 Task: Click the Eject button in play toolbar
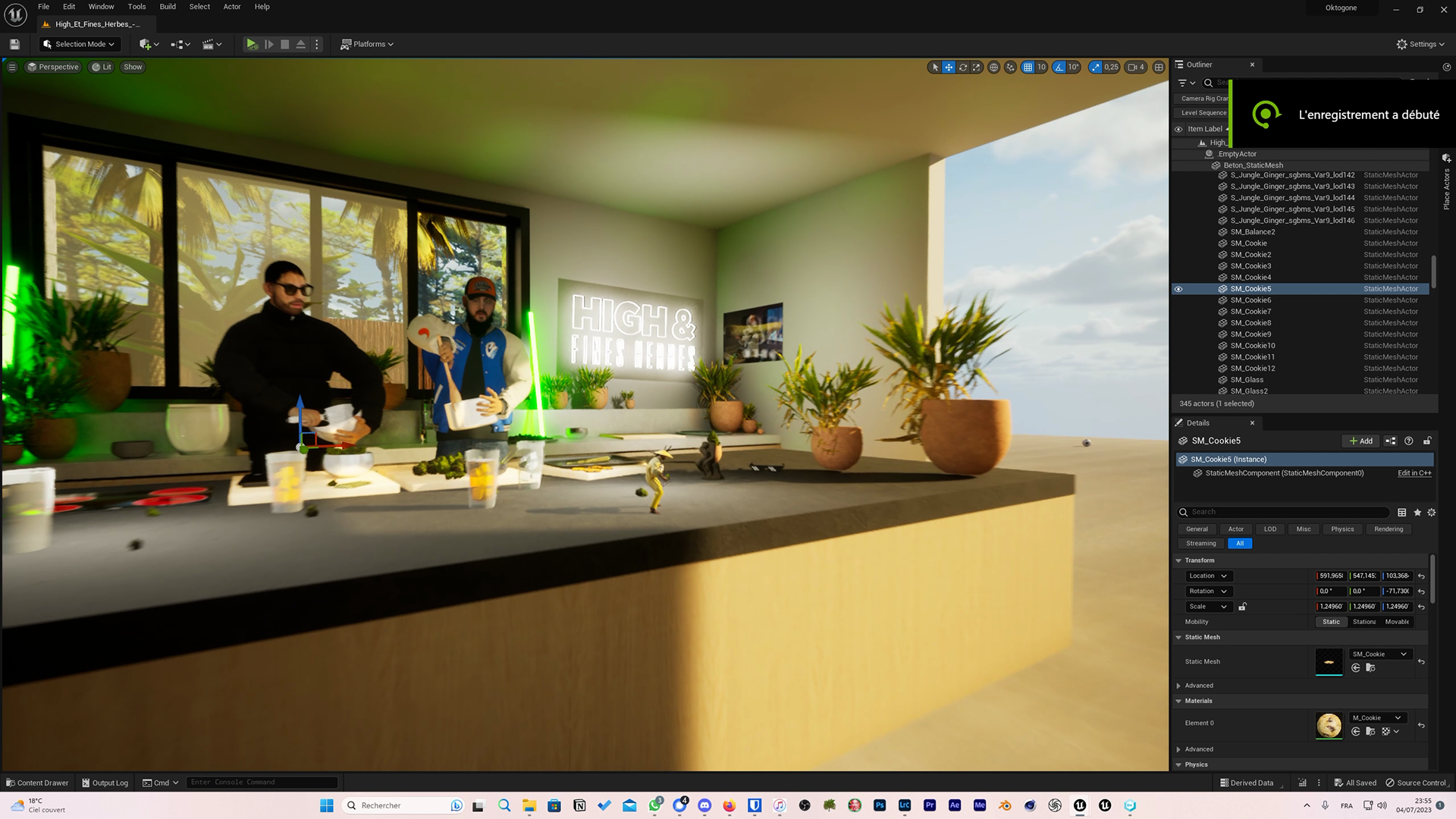[x=301, y=44]
